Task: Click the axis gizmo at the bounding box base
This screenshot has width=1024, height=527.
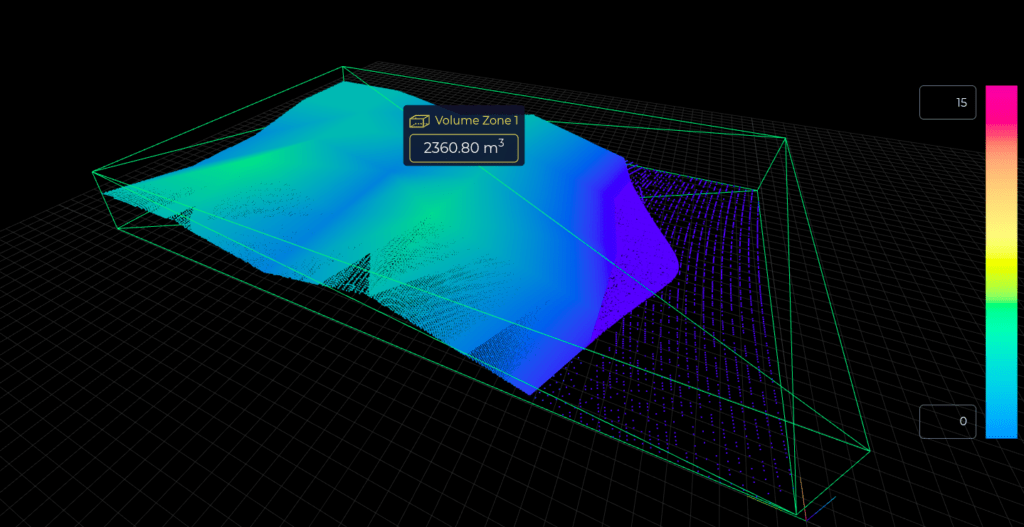Action: [x=804, y=503]
